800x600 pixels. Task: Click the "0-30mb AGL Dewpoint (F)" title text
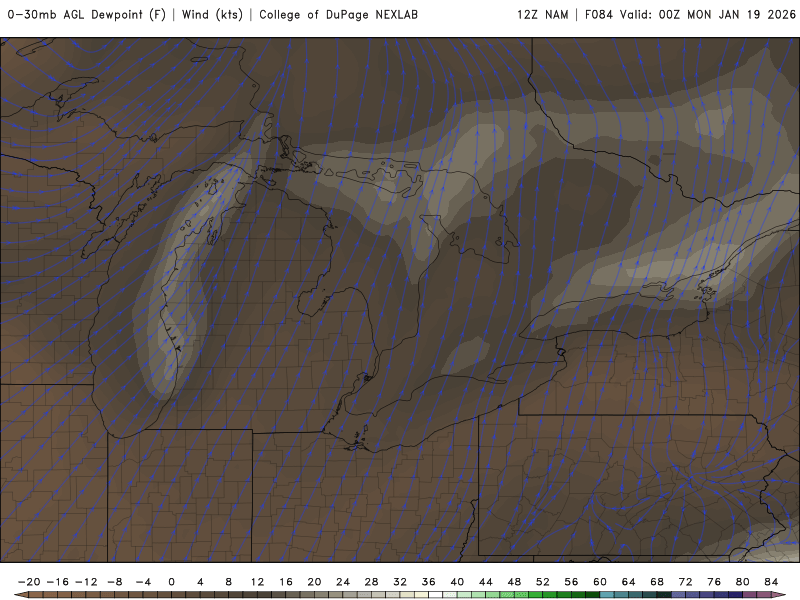[x=87, y=15]
